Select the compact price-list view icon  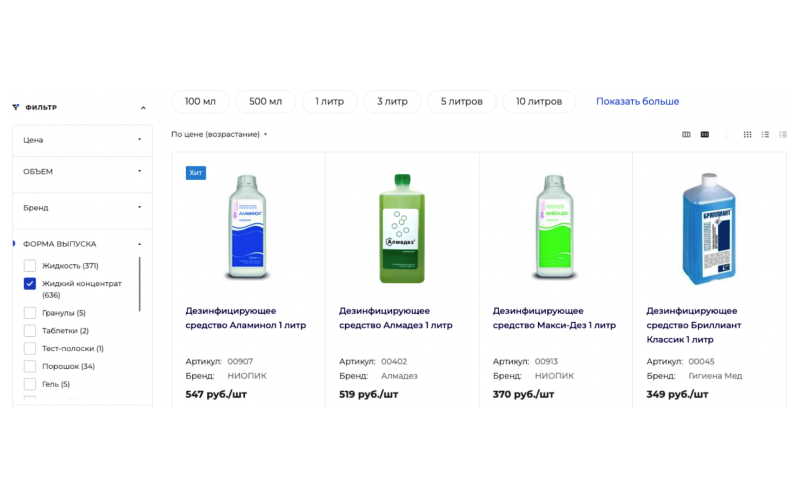coord(783,134)
